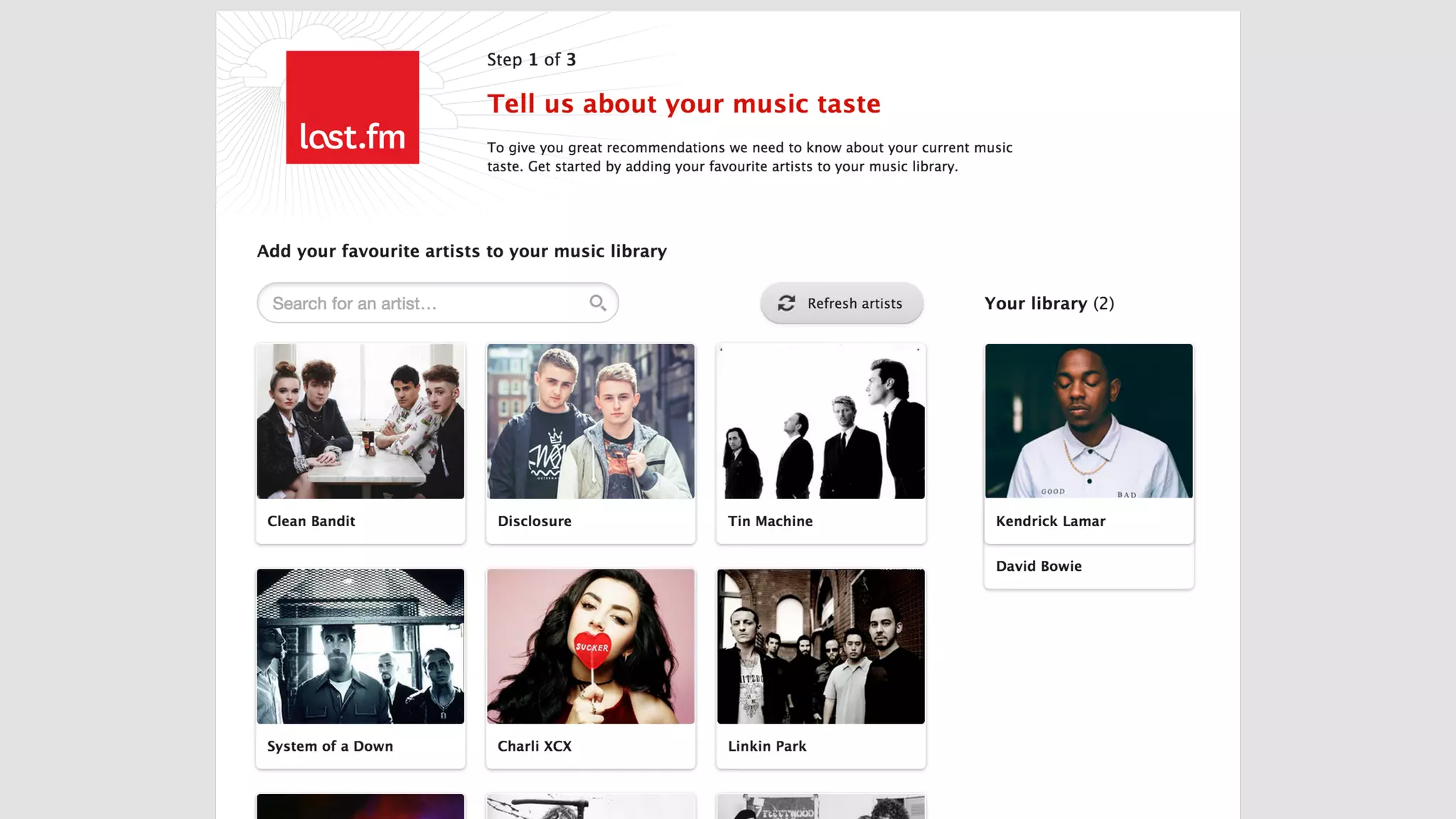Click the Disclosure name label
Screen dimensions: 1456x819
click(x=534, y=521)
